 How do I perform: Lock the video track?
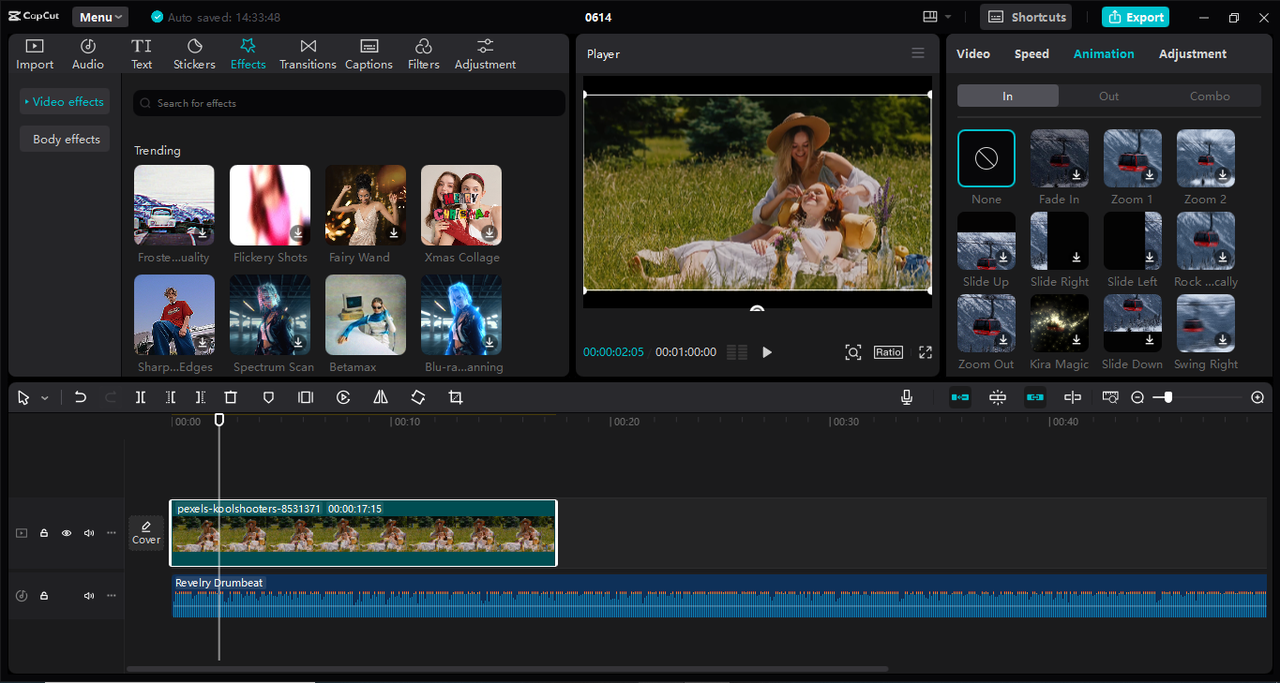pyautogui.click(x=44, y=533)
